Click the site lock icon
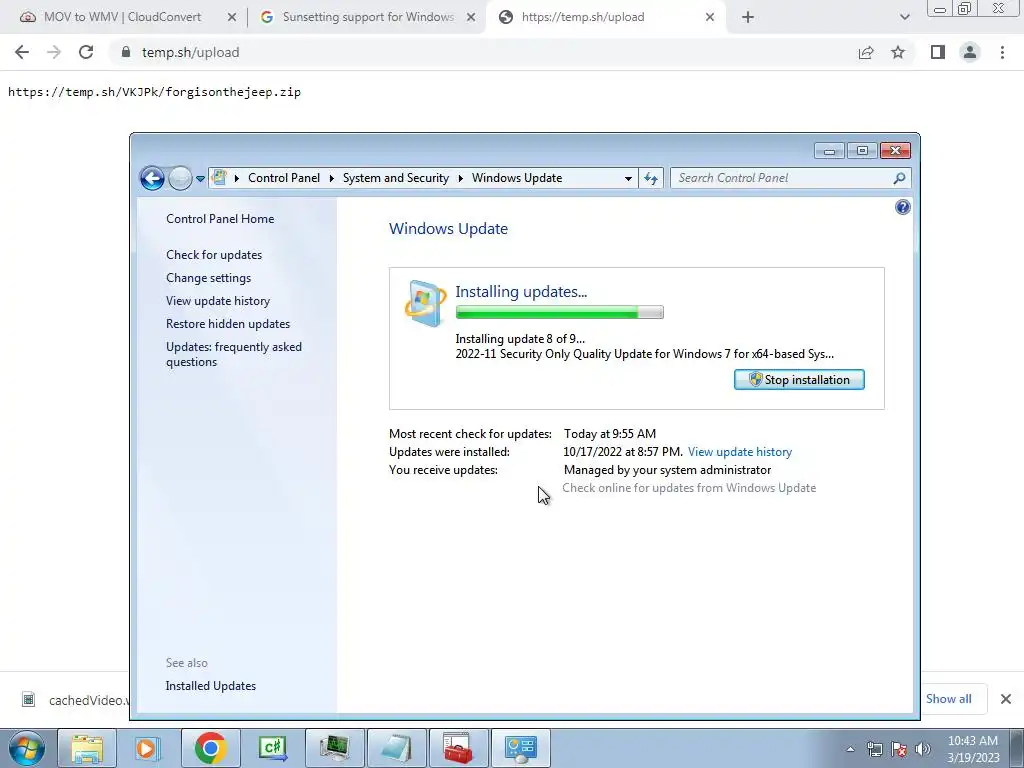The width and height of the screenshot is (1024, 768). pos(126,52)
